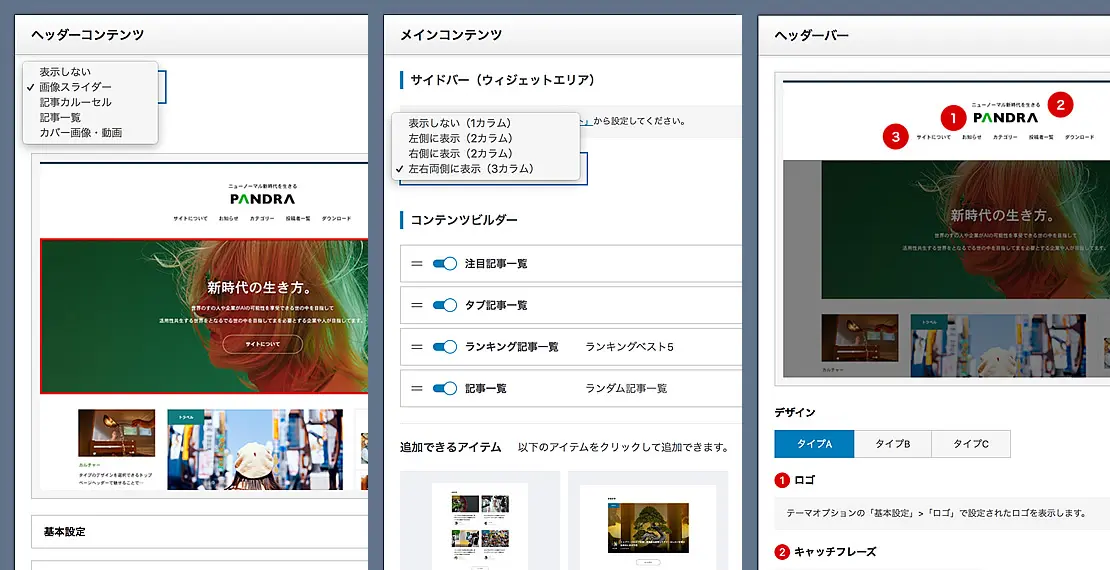The width and height of the screenshot is (1110, 570).
Task: Disable the ランキング記事一覧 switch
Action: 444,347
